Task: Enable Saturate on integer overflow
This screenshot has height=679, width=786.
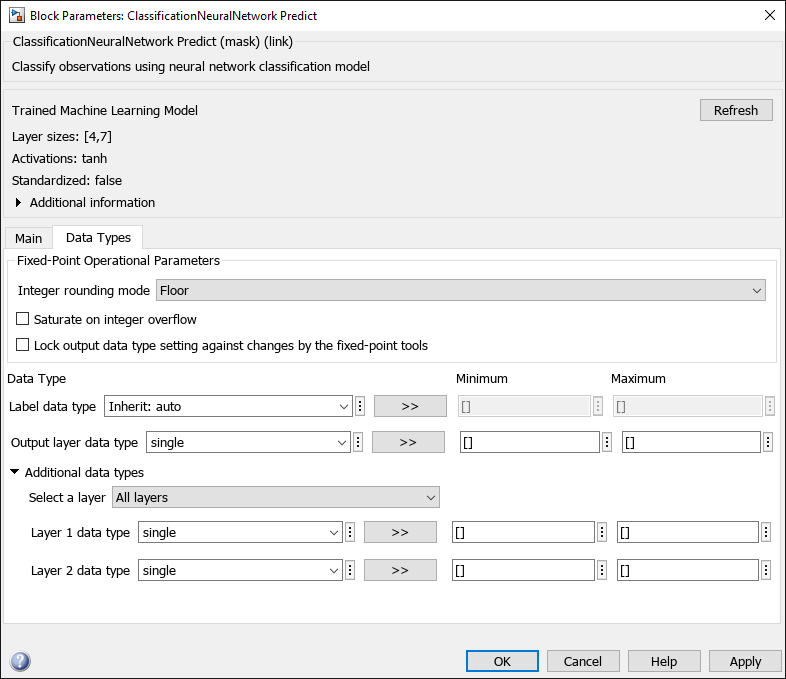Action: click(x=24, y=320)
